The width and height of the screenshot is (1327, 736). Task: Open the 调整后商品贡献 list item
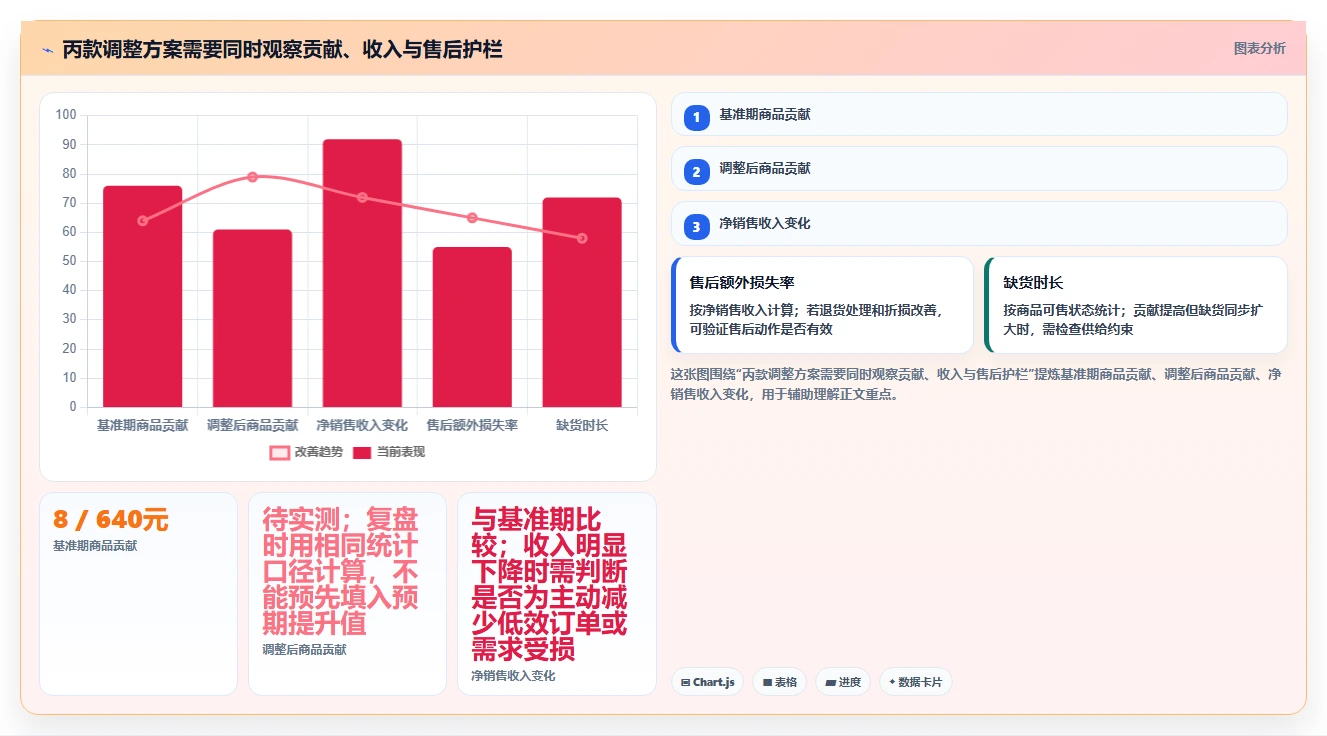coord(979,168)
